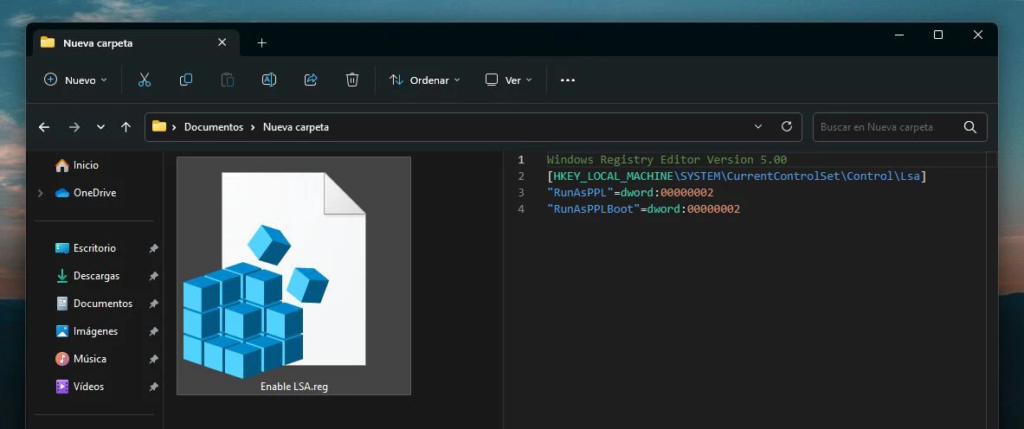
Task: Click Nueva carpeta in the breadcrumb path
Action: point(296,127)
